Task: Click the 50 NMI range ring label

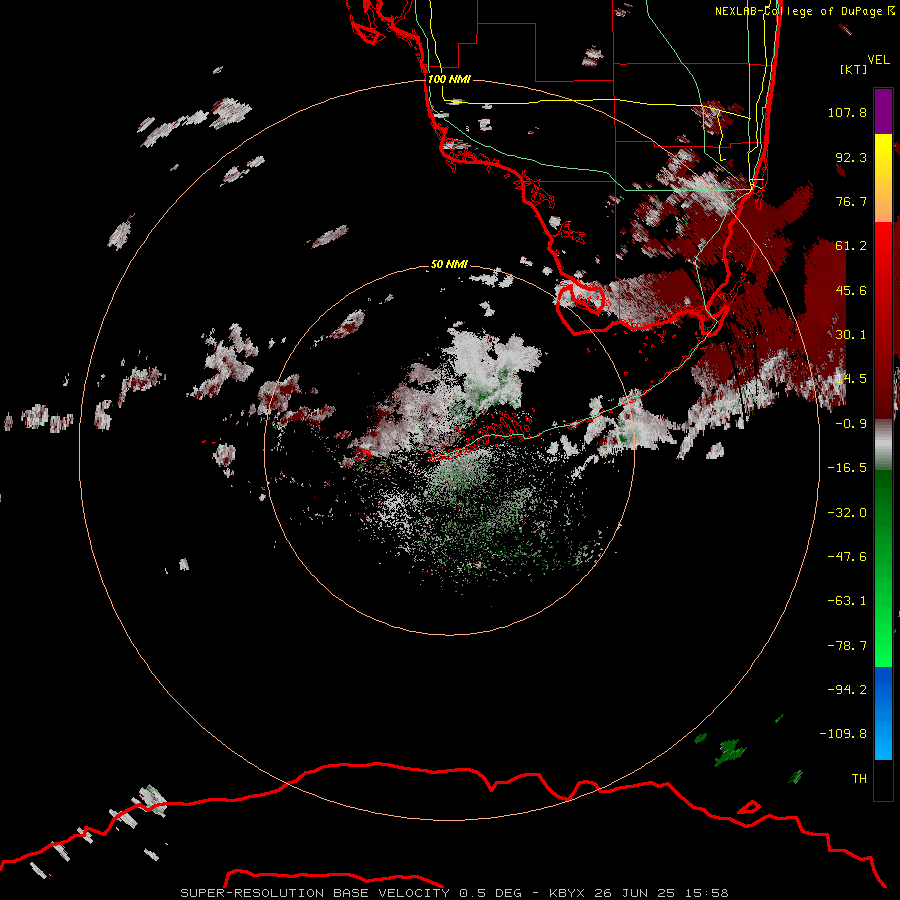Action: (449, 264)
